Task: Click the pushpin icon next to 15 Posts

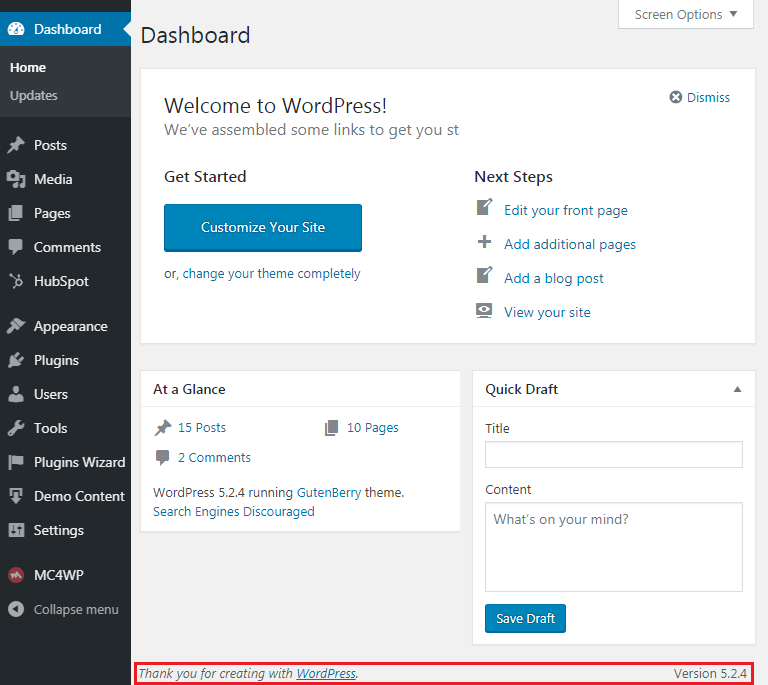Action: (163, 428)
